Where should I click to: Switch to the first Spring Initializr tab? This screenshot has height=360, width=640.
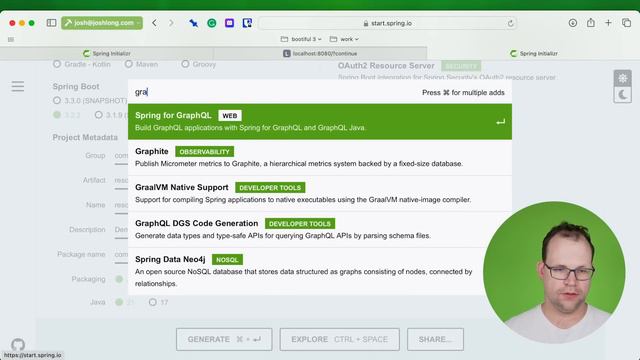coord(107,53)
